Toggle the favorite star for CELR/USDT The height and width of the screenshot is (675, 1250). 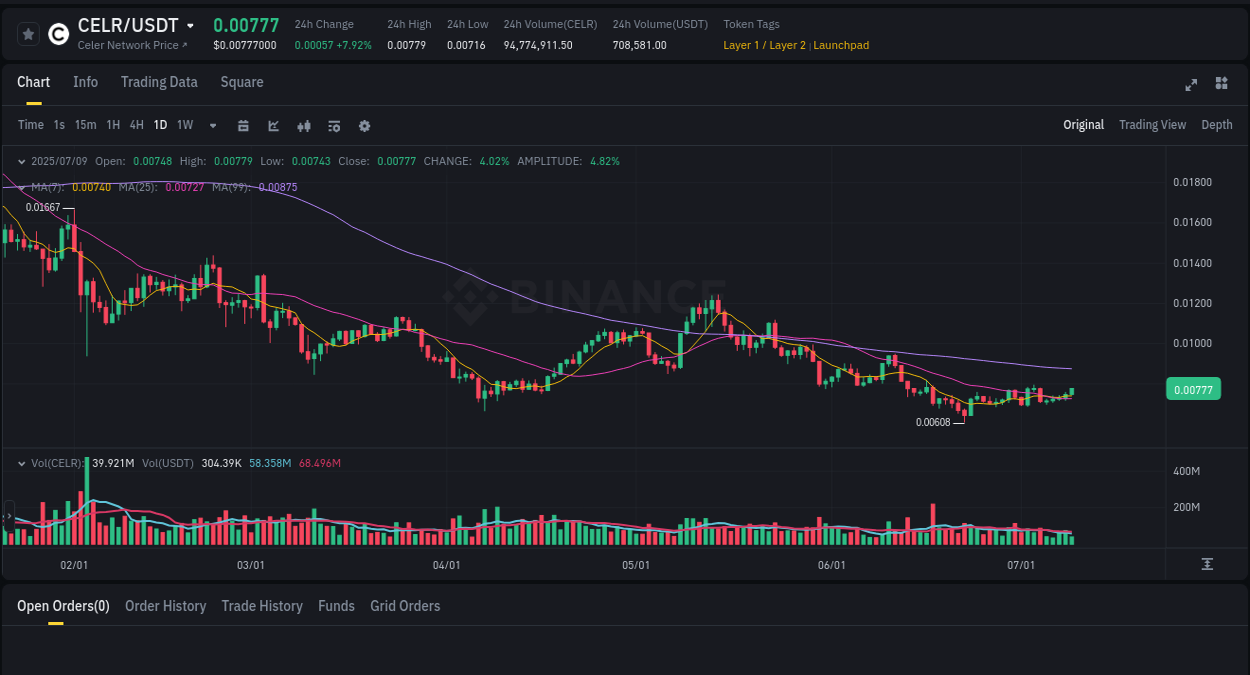tap(28, 33)
